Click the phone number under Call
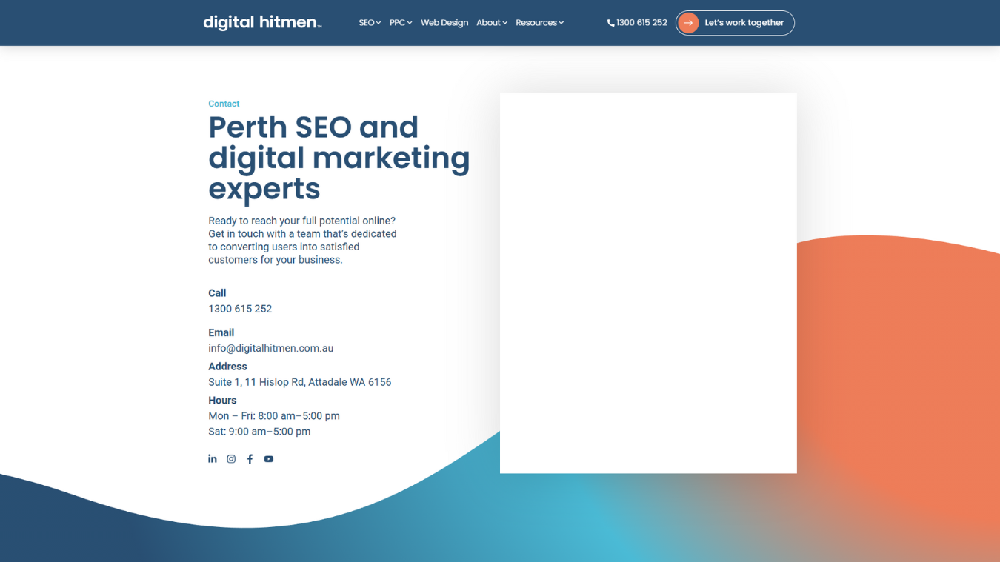This screenshot has width=1000, height=562. coord(240,309)
